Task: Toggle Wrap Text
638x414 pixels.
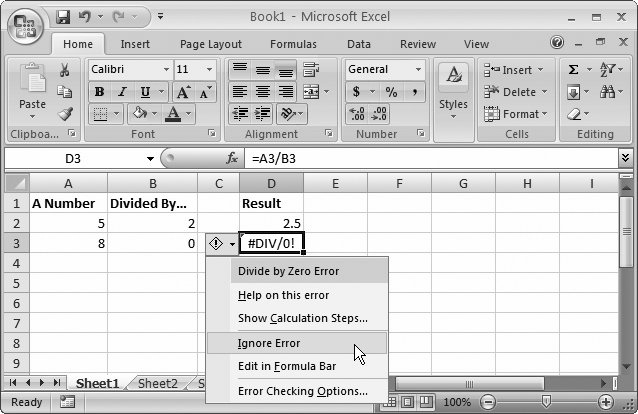Action: tap(311, 70)
